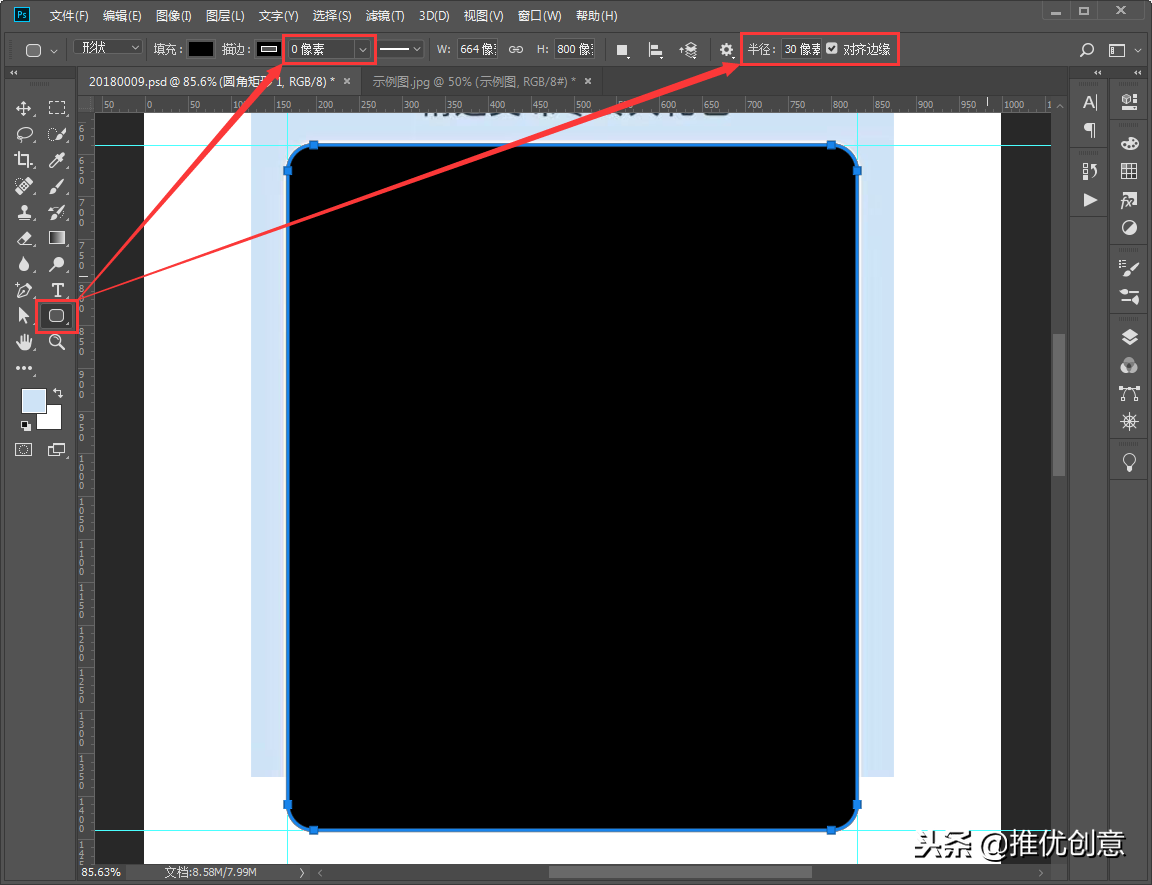1152x885 pixels.
Task: Select the Dodge tool
Action: click(x=57, y=264)
